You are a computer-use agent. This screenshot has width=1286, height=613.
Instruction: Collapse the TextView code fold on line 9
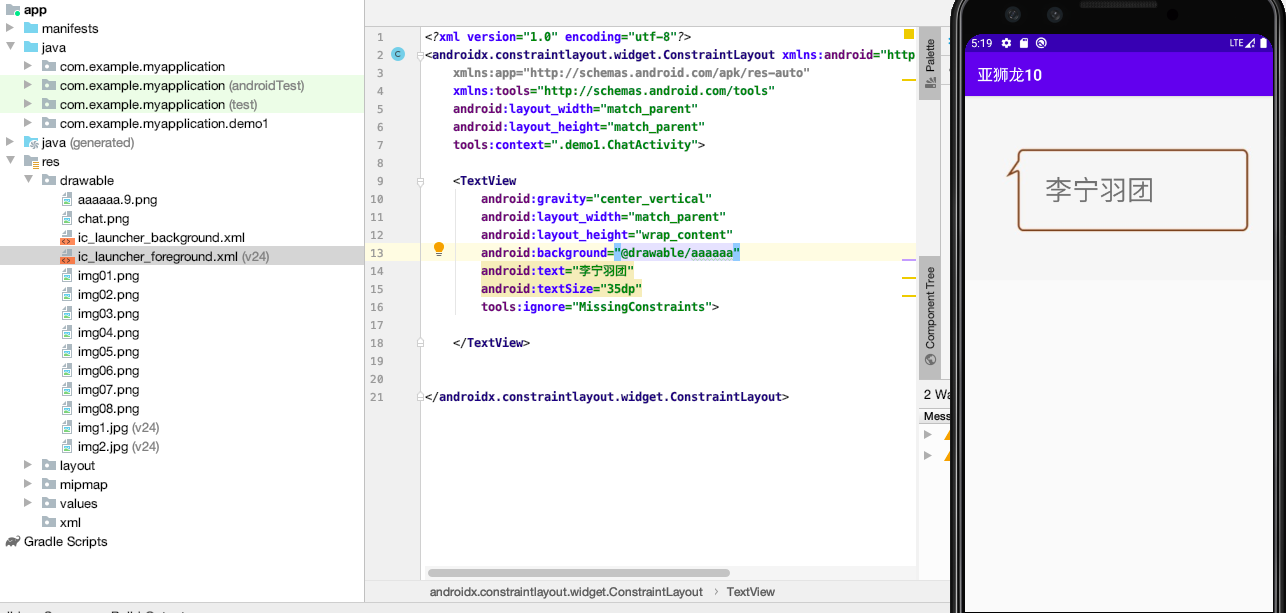pos(421,181)
